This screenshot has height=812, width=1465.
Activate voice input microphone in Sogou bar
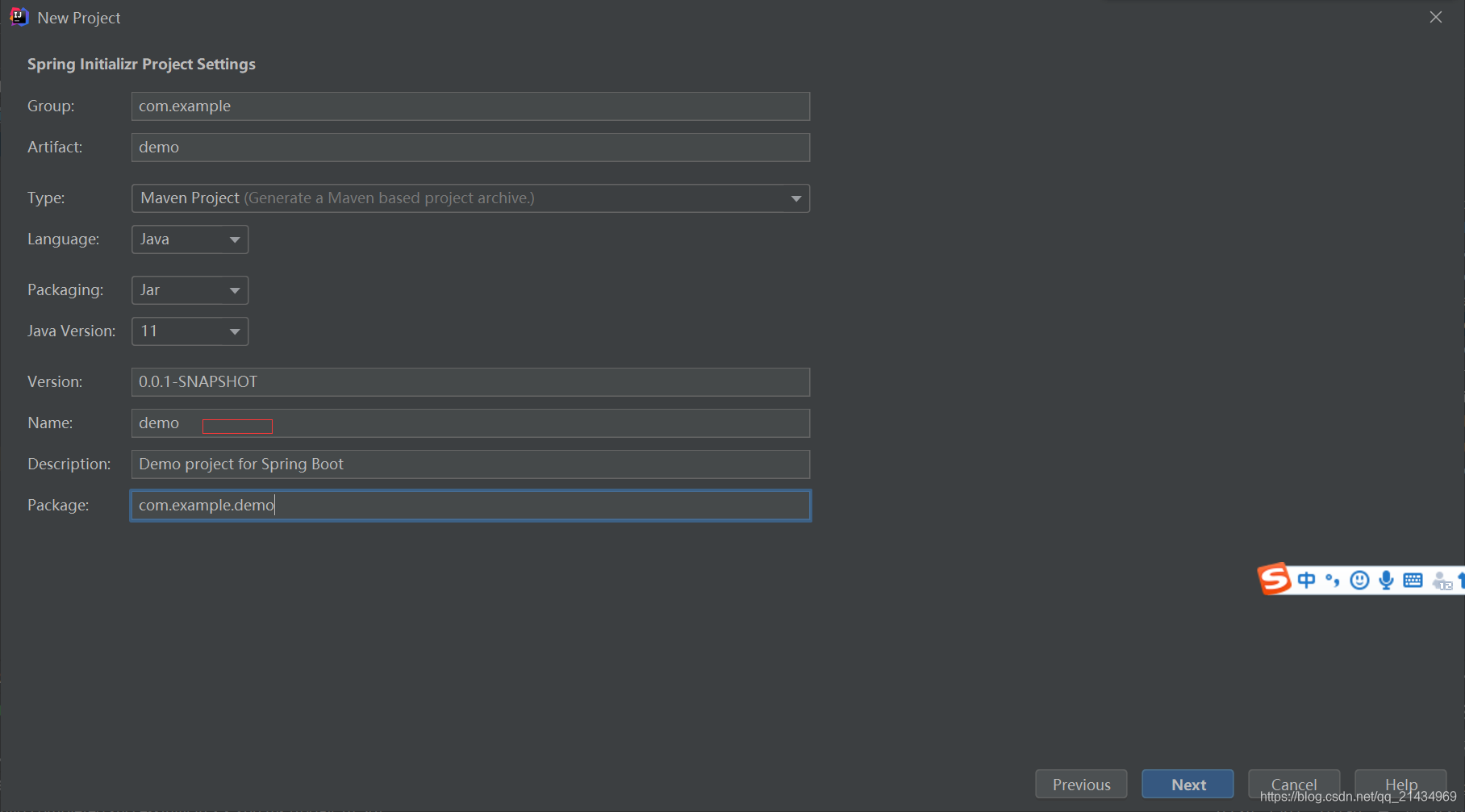click(x=1386, y=580)
